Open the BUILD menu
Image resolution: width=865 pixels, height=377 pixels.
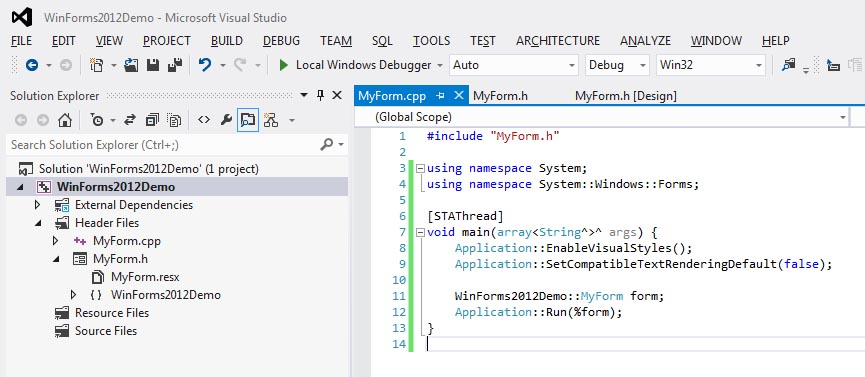point(227,41)
